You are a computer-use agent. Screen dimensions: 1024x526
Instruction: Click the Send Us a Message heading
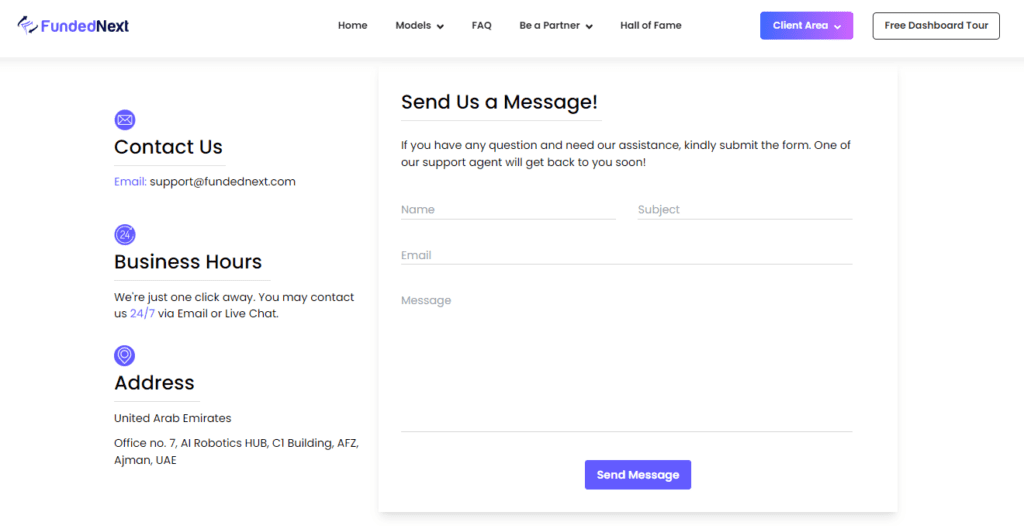(499, 102)
